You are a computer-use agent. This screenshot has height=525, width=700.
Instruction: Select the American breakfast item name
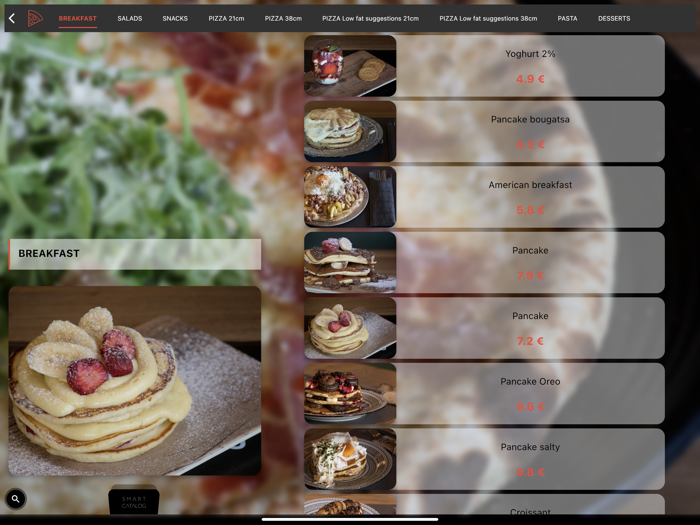(530, 185)
